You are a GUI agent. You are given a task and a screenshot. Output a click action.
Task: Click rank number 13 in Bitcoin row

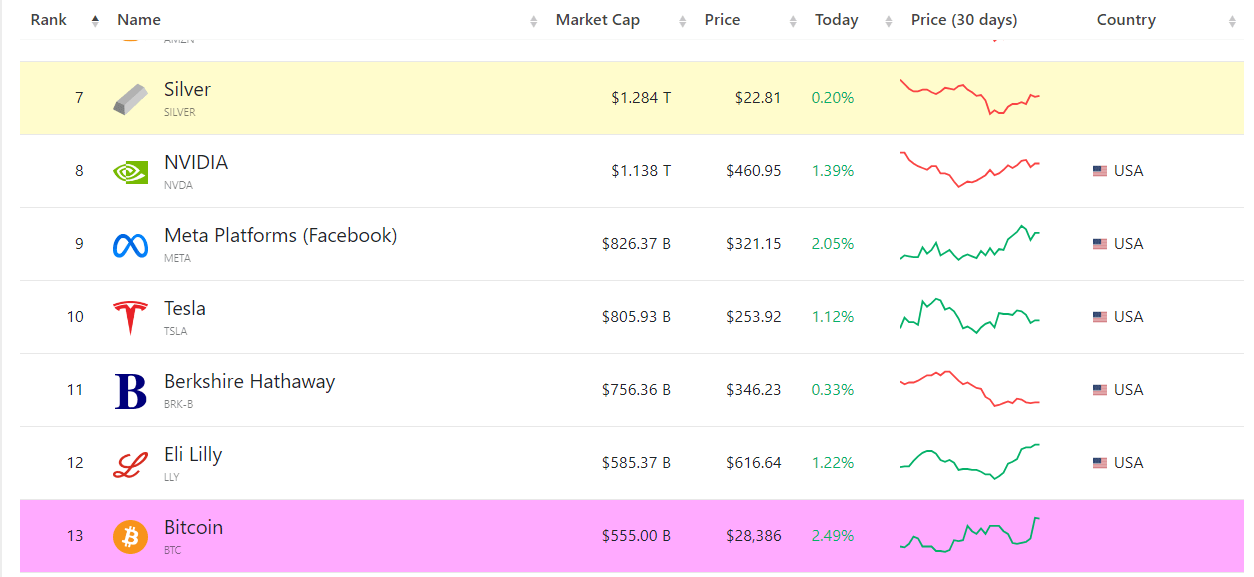point(75,536)
